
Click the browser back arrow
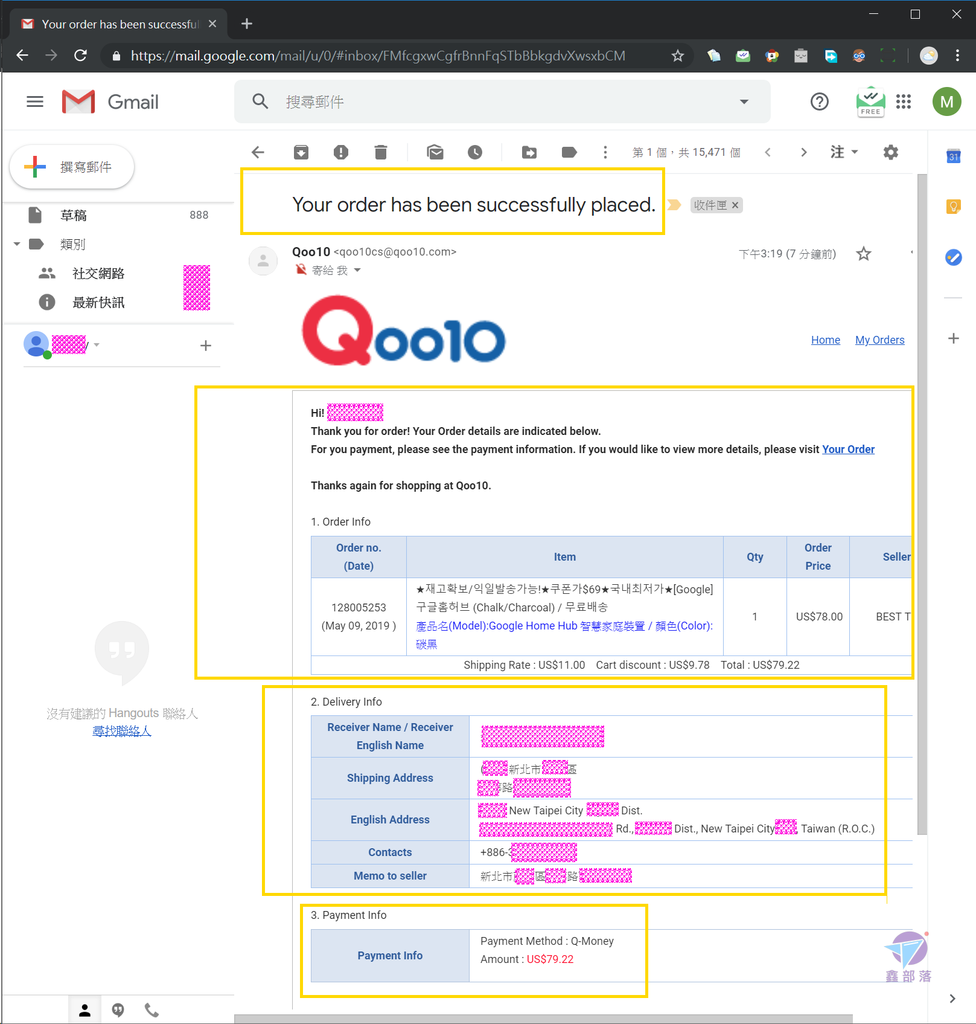(x=22, y=56)
